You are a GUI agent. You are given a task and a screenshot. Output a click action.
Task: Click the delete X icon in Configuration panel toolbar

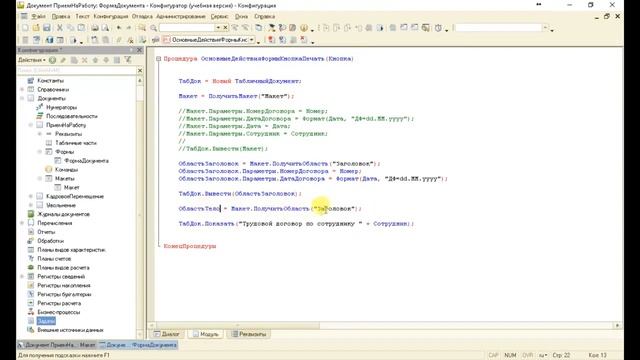84,60
